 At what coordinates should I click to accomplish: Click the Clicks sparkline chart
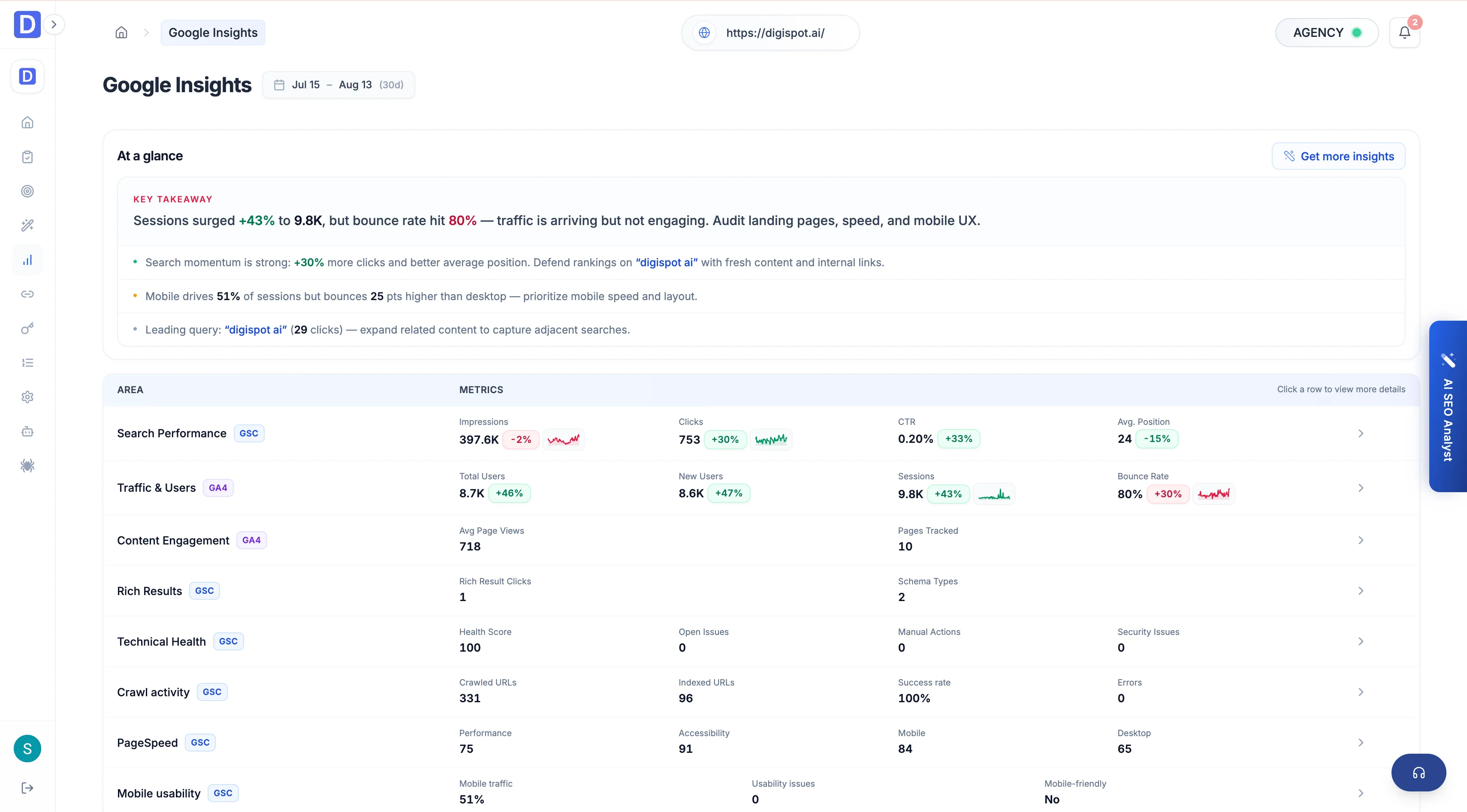(770, 439)
